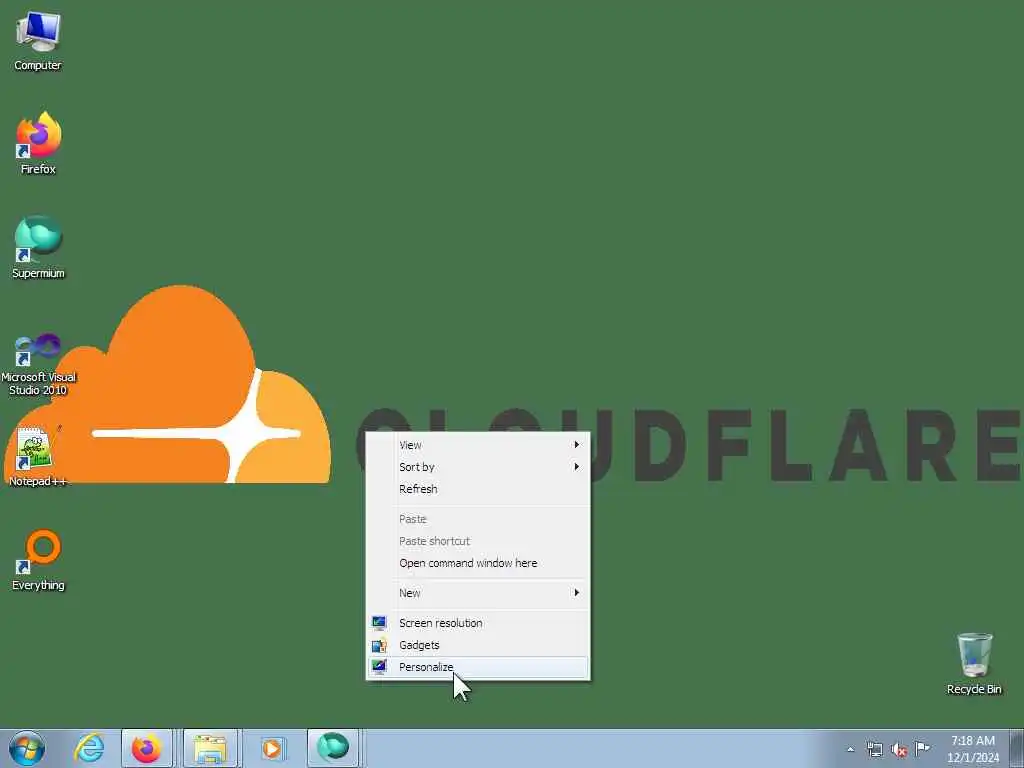Click the muted volume tray icon
The height and width of the screenshot is (768, 1024).
pyautogui.click(x=899, y=750)
